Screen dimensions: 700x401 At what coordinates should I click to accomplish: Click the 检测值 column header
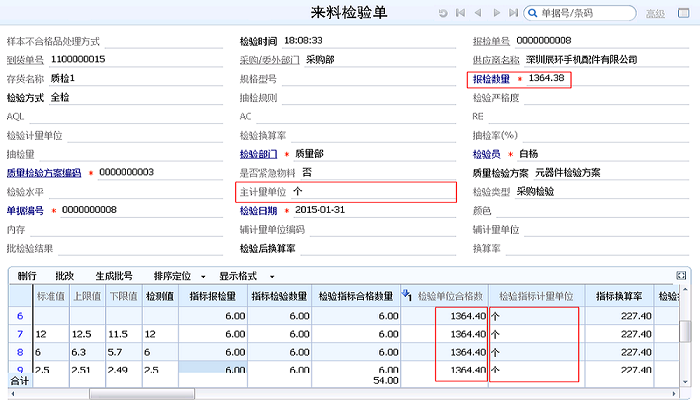click(160, 296)
